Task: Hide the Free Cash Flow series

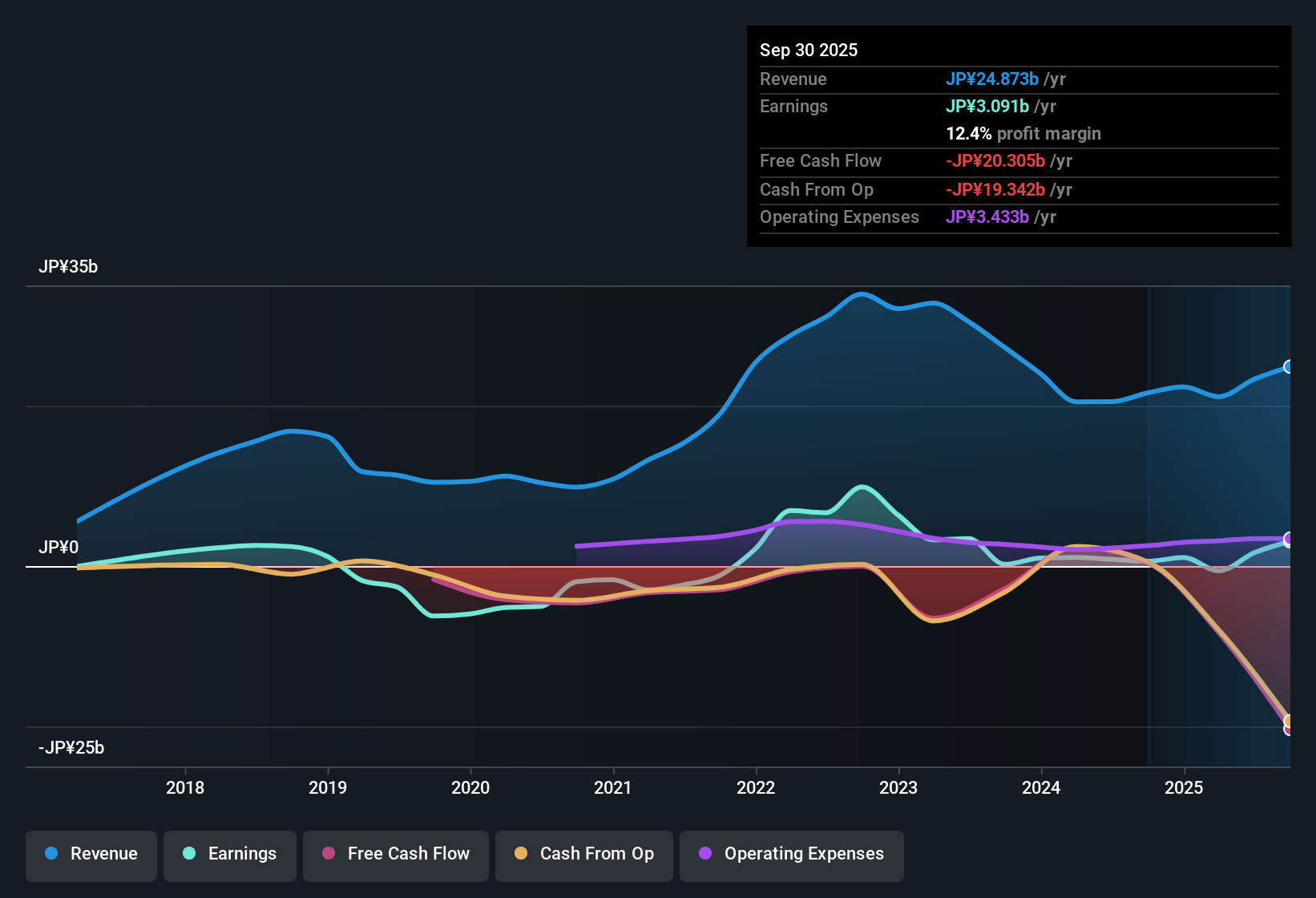Action: pos(395,854)
